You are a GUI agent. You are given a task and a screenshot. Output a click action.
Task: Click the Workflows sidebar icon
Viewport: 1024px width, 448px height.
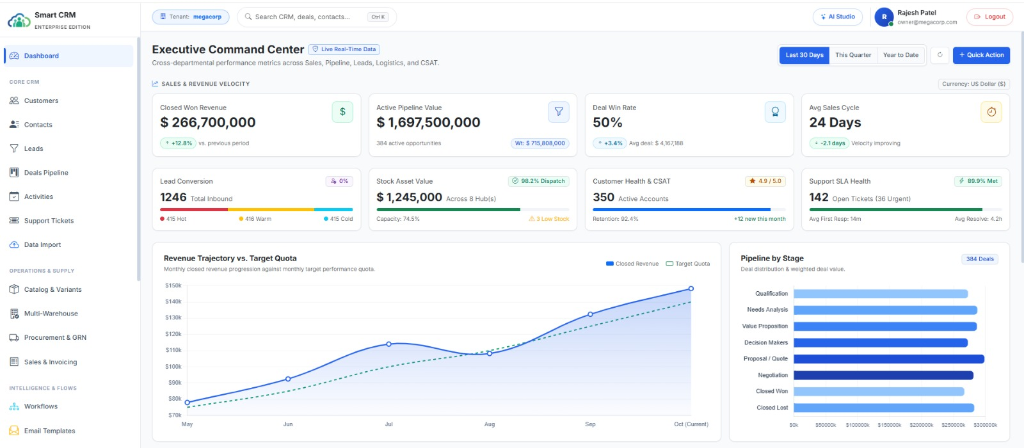(14, 406)
